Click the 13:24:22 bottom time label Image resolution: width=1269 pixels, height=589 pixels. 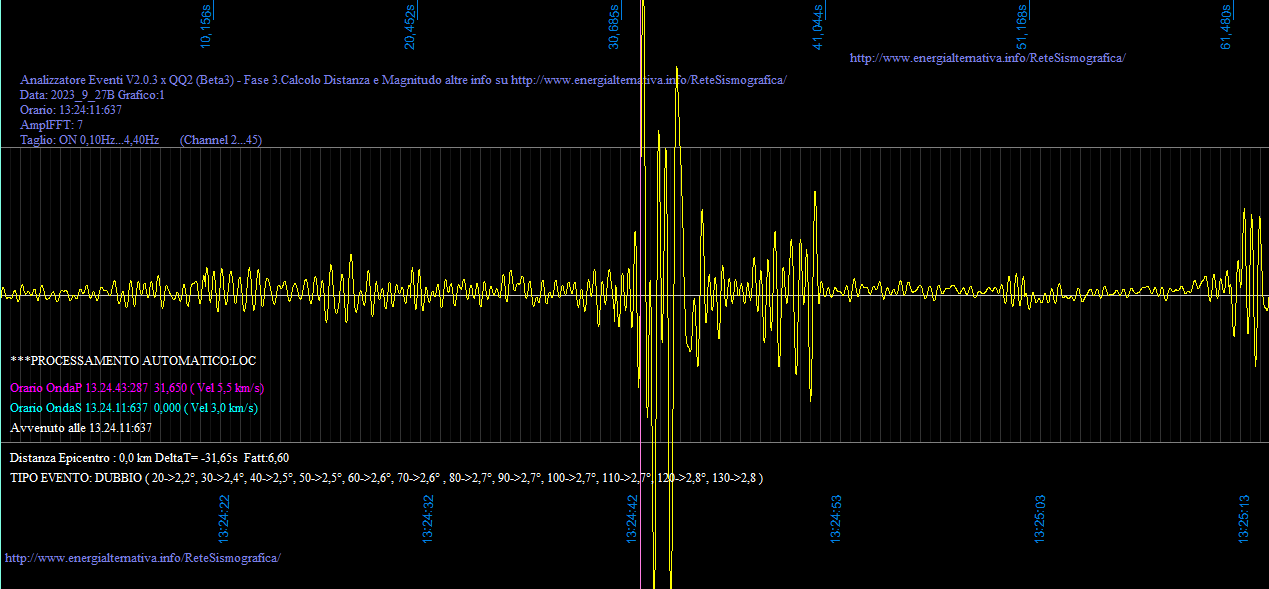coord(224,518)
